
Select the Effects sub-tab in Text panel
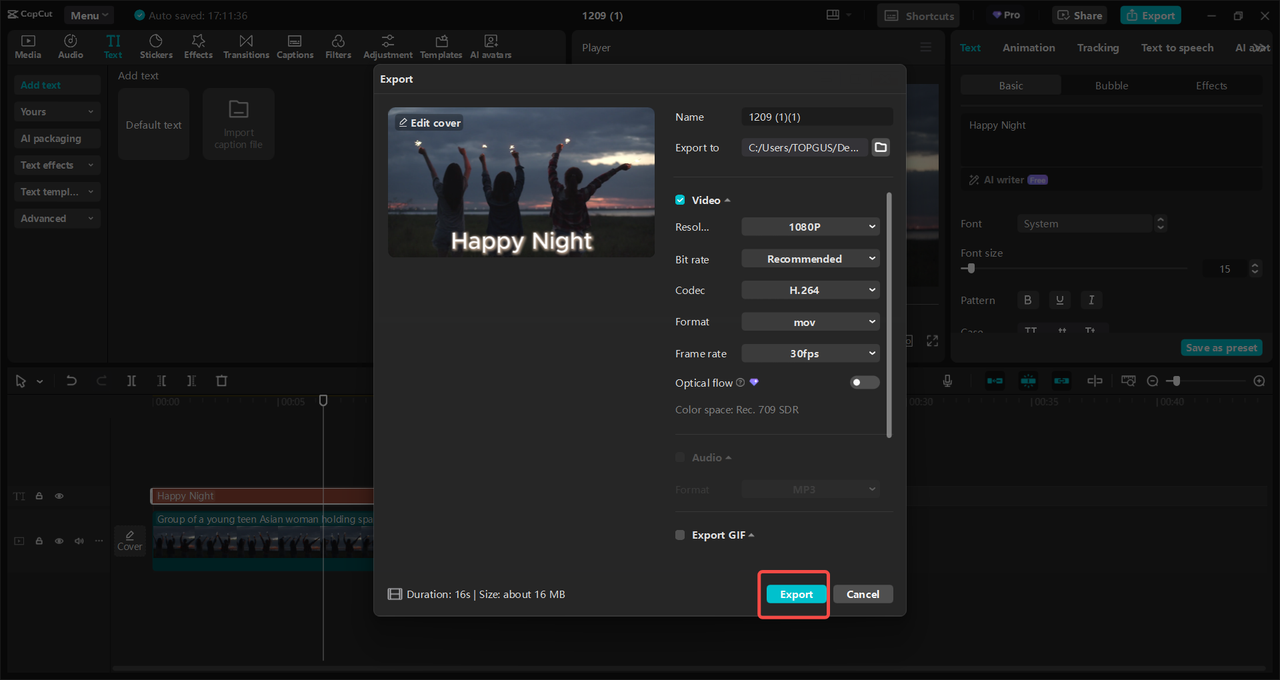1211,86
